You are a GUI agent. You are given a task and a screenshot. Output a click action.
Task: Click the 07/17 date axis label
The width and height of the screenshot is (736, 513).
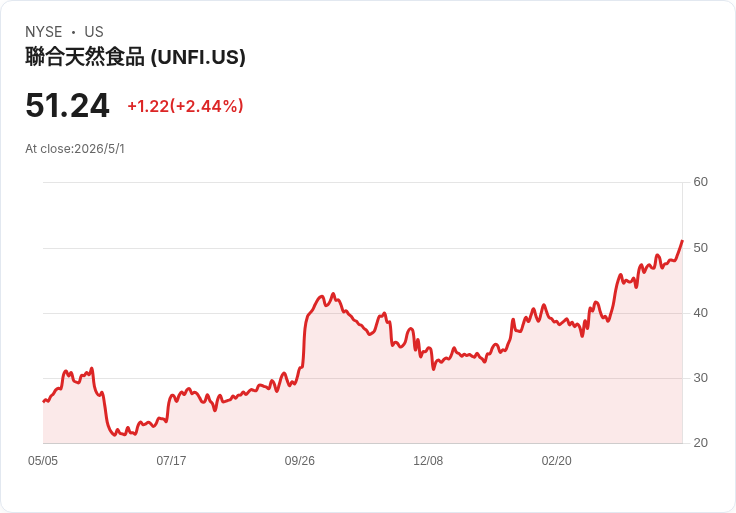[x=171, y=460]
